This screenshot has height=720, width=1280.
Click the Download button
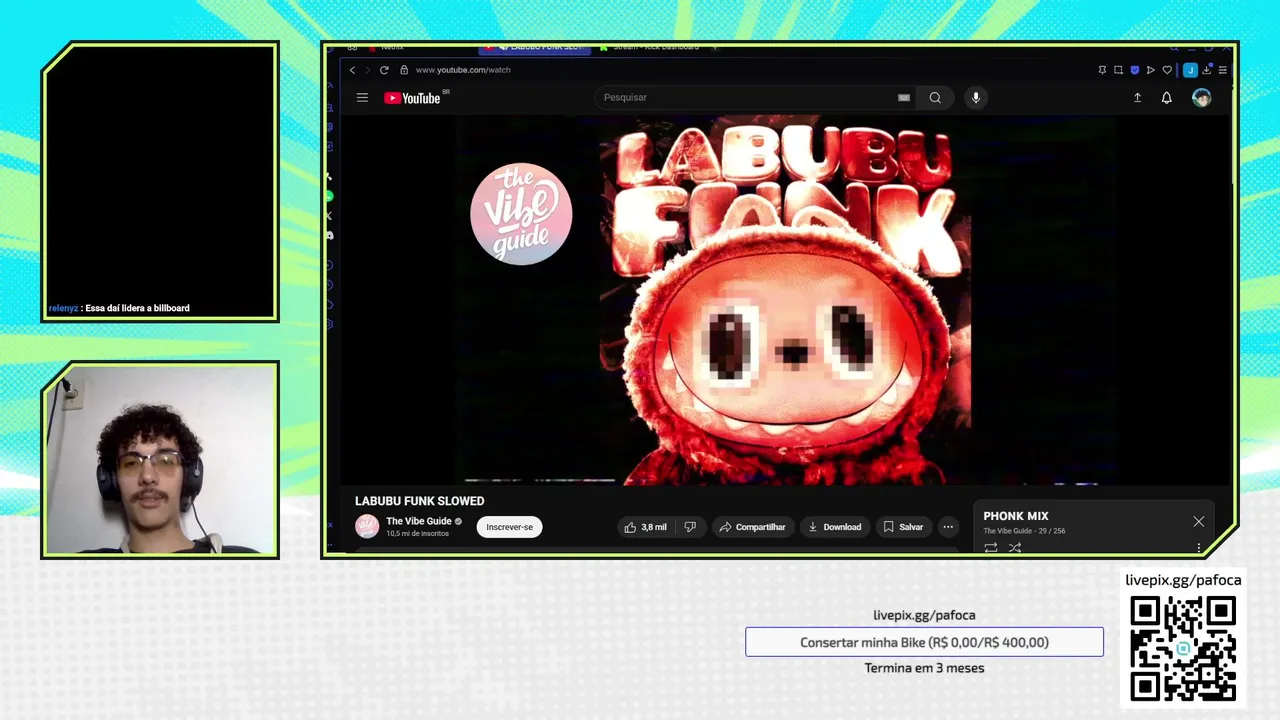pos(834,527)
